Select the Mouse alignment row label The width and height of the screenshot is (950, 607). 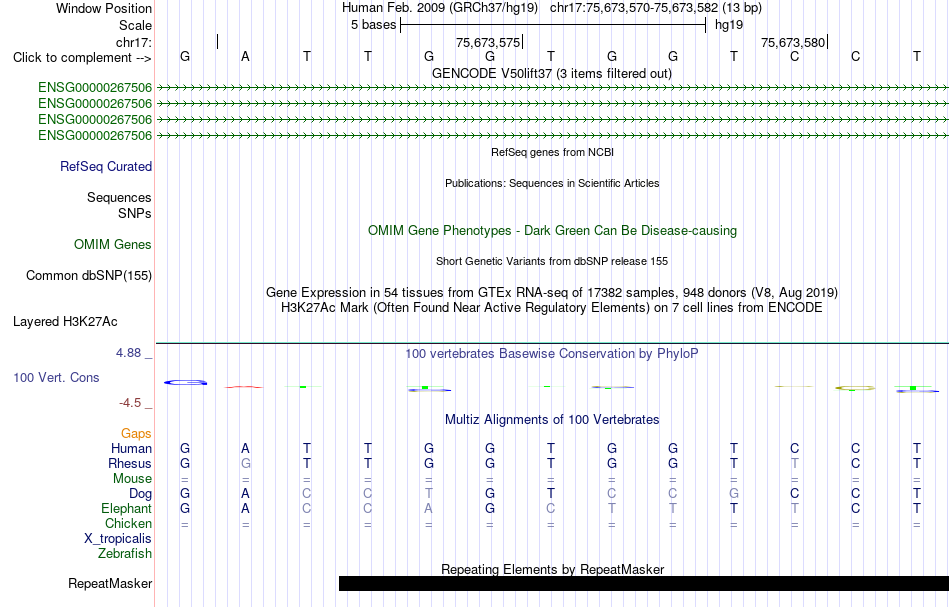tap(132, 479)
